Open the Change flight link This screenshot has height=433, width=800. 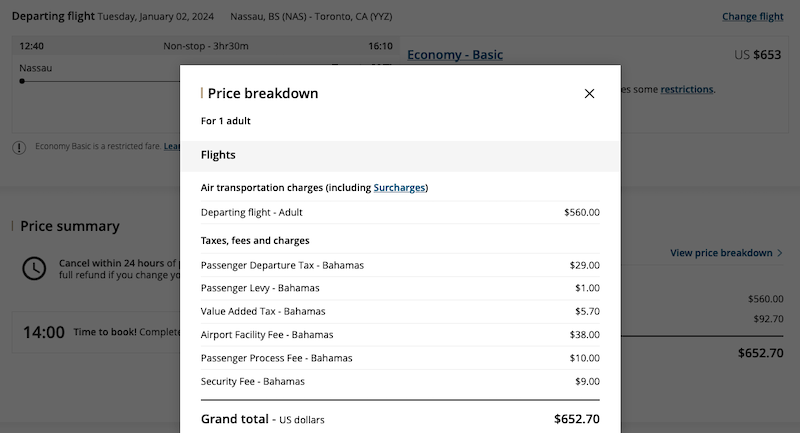coord(752,17)
